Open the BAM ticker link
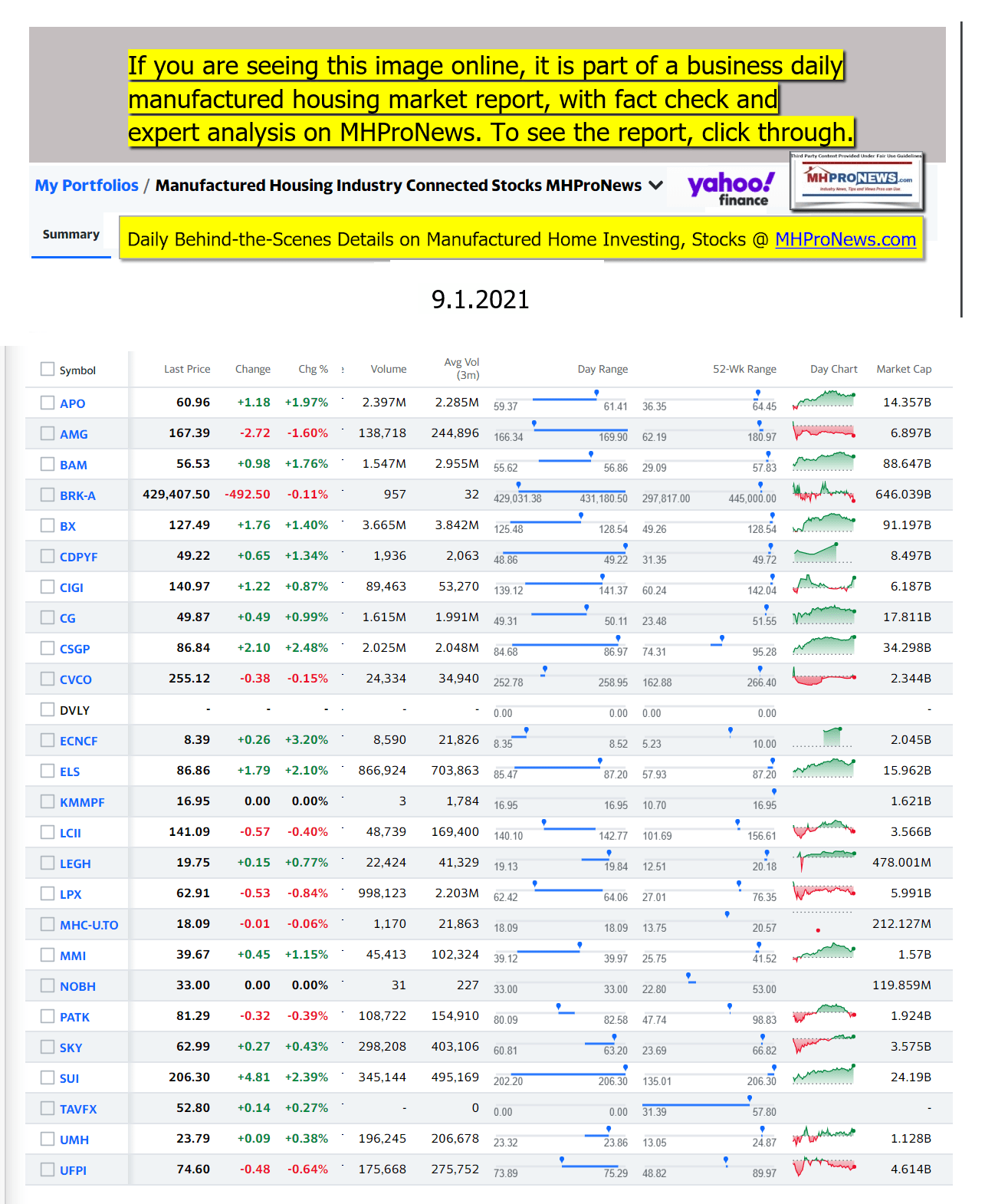 click(74, 465)
